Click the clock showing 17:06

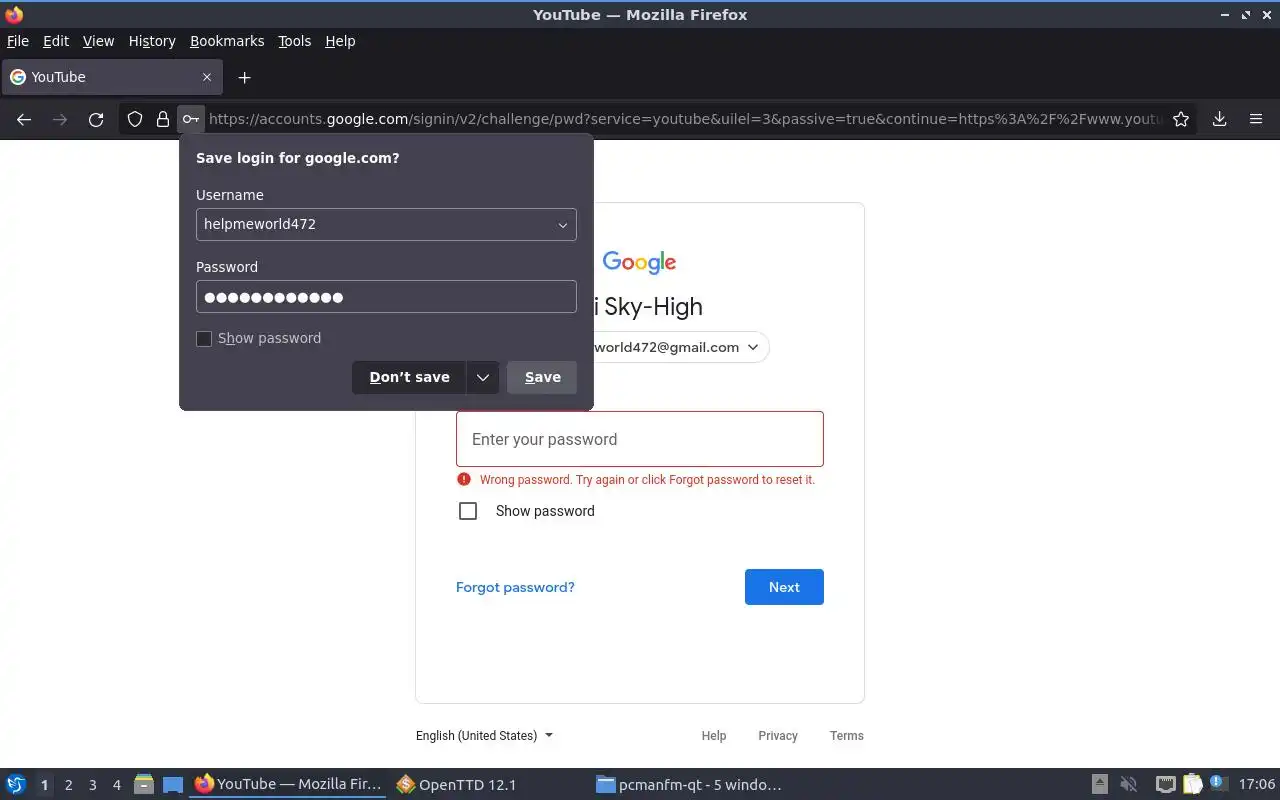pos(1256,784)
